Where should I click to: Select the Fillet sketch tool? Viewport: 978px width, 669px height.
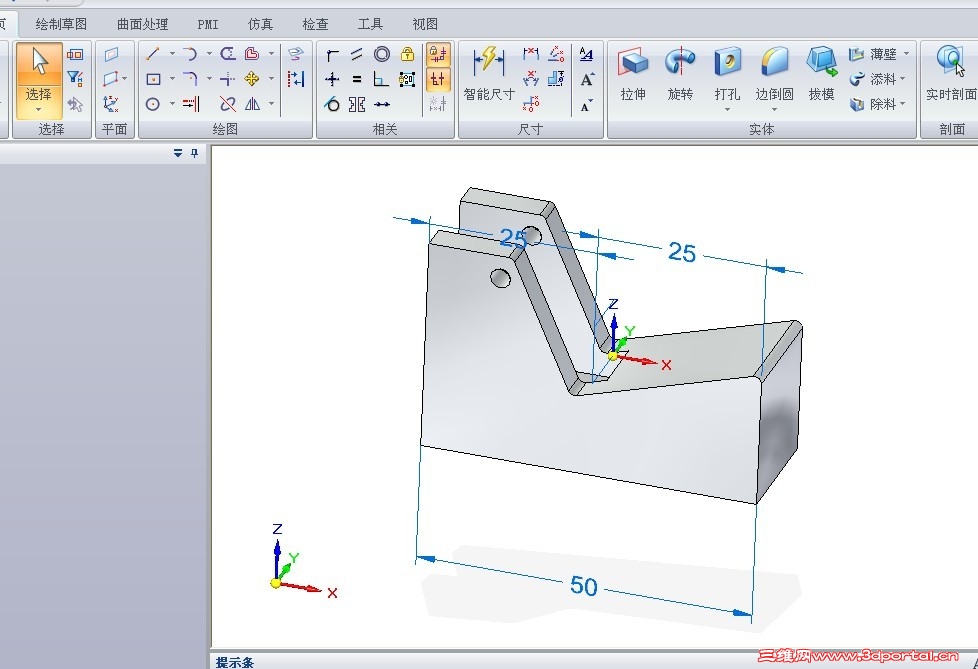click(190, 79)
